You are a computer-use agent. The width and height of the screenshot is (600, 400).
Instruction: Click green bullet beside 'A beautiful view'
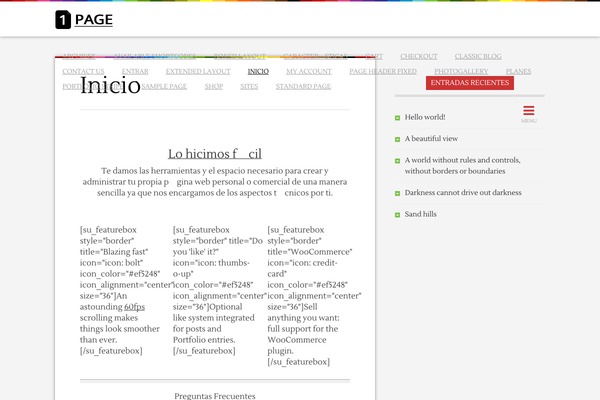tap(397, 139)
